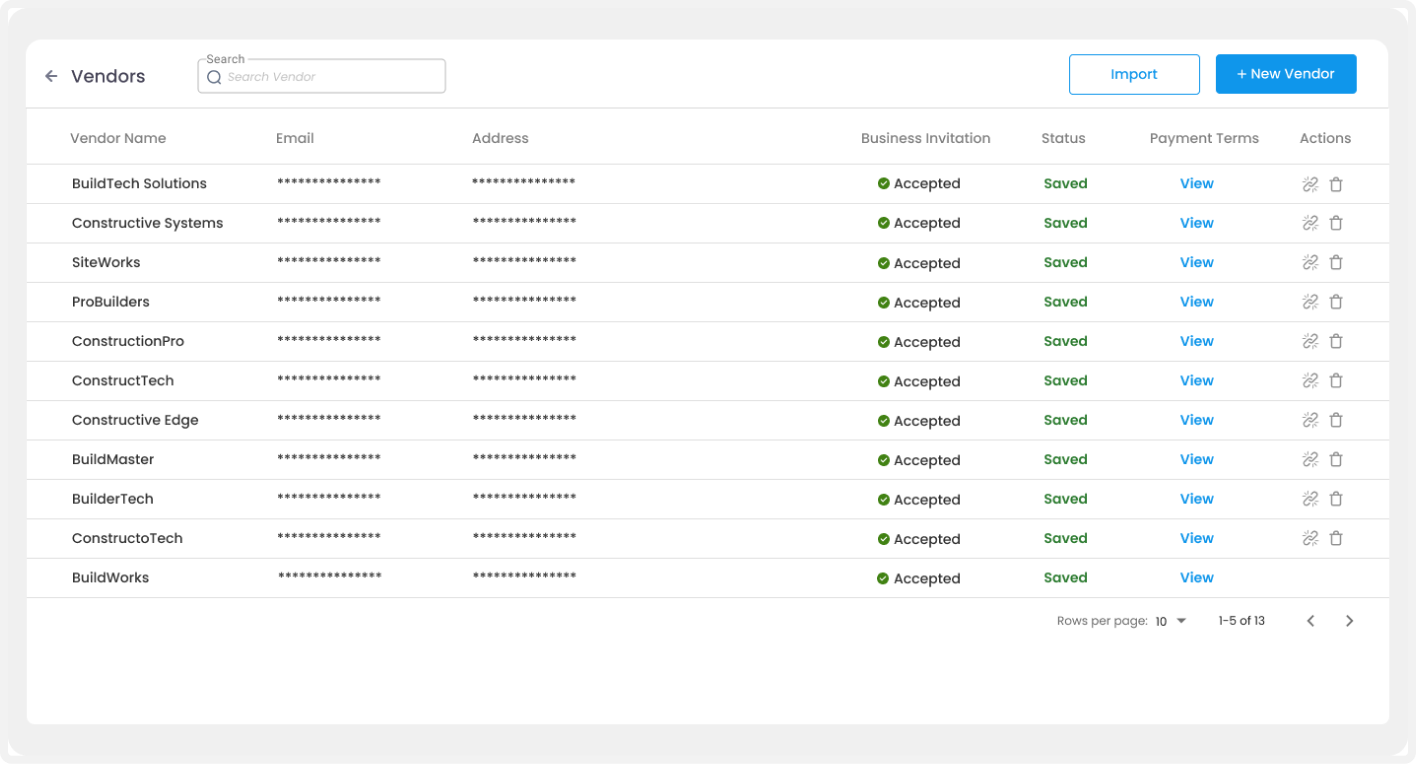
Task: Click trash icon for SiteWorks row
Action: coord(1336,262)
